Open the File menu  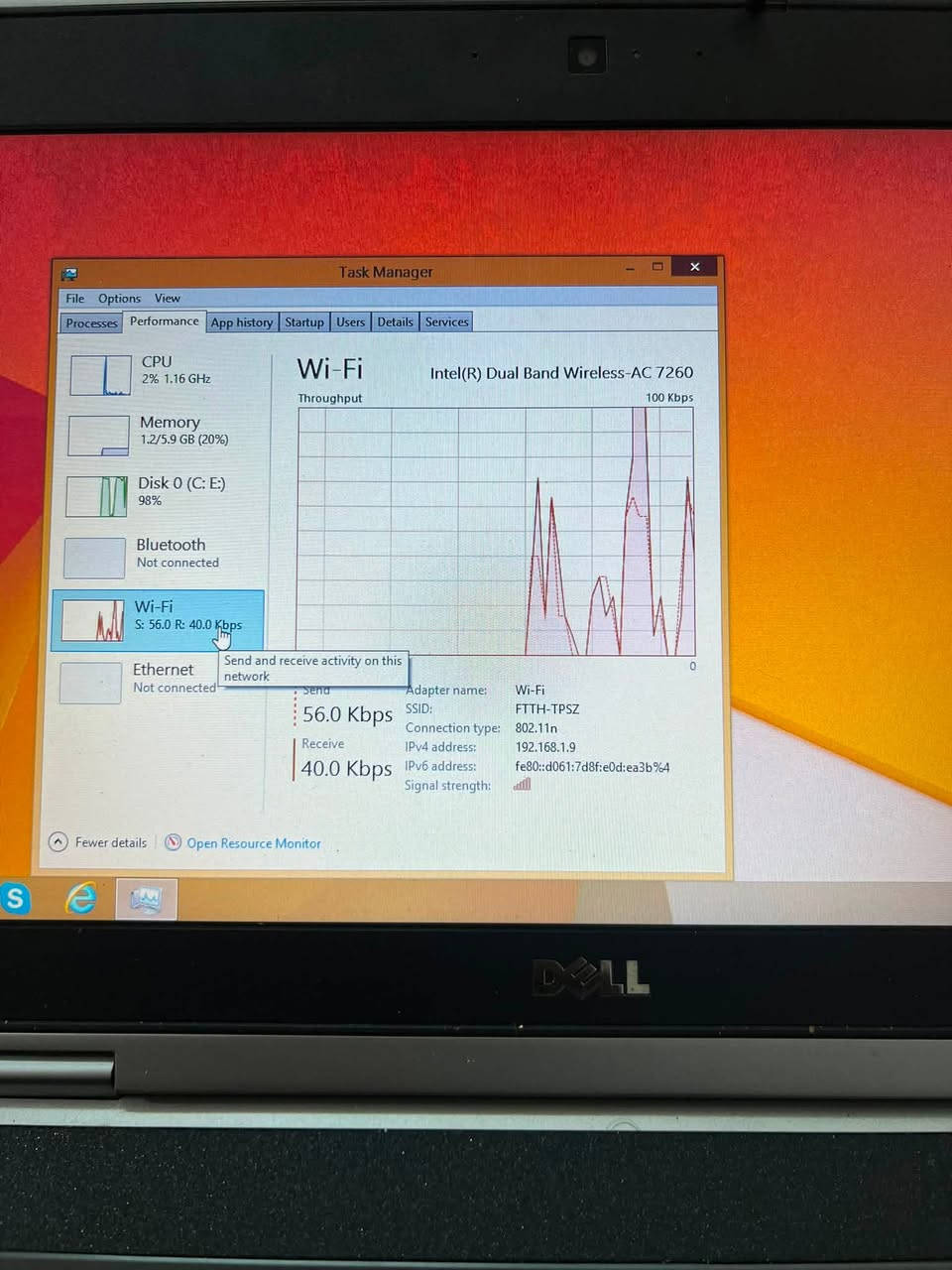click(75, 299)
